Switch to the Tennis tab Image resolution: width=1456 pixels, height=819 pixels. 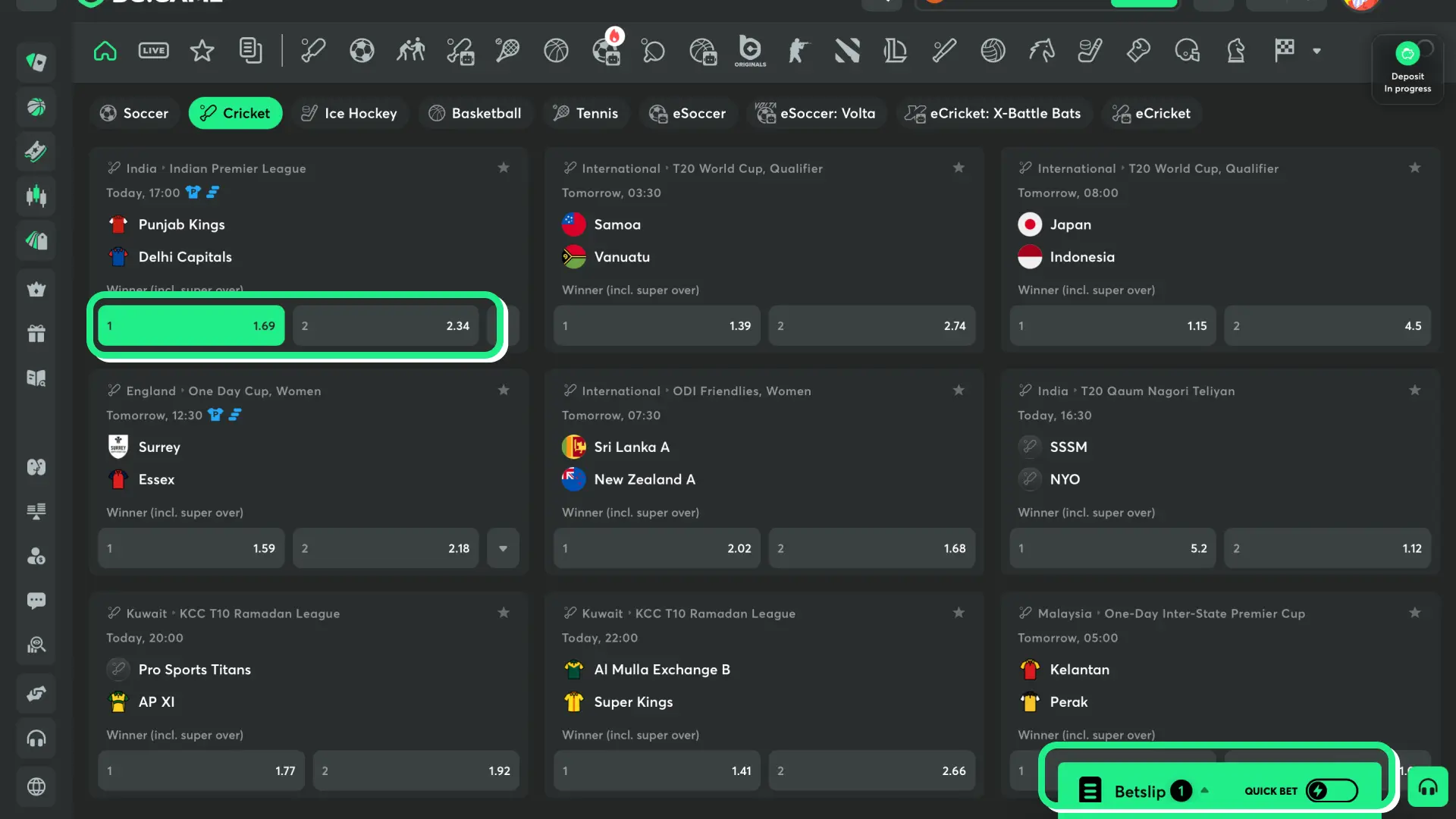click(585, 113)
